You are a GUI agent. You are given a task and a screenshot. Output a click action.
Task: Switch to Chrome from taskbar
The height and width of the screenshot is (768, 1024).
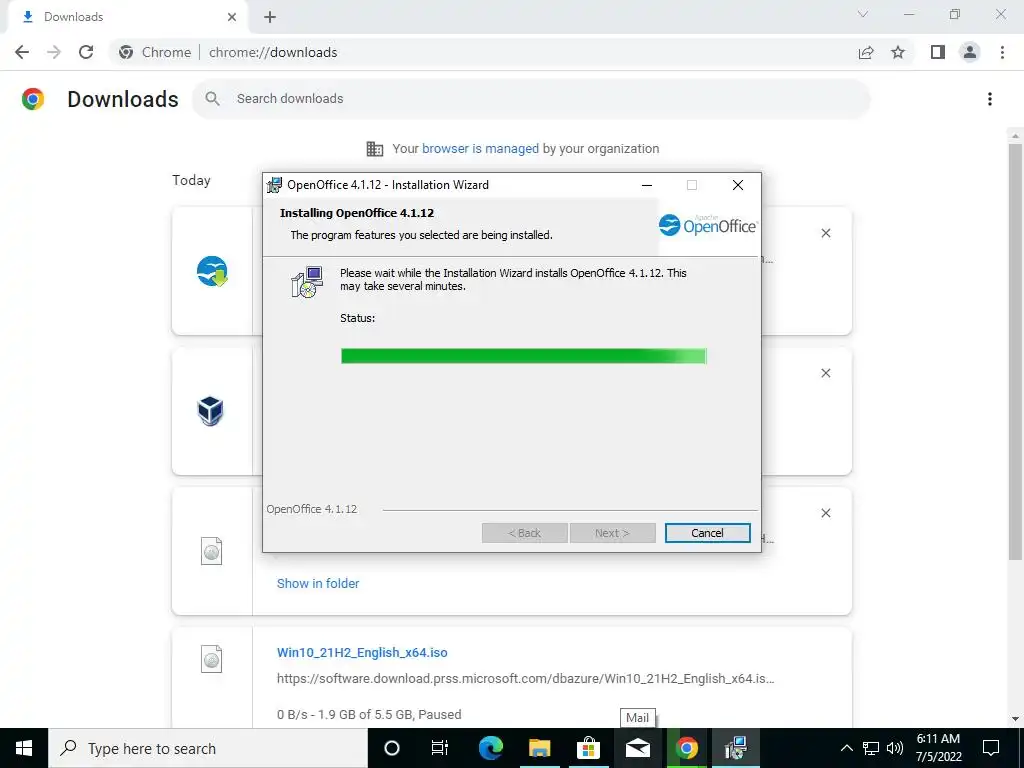pyautogui.click(x=686, y=748)
